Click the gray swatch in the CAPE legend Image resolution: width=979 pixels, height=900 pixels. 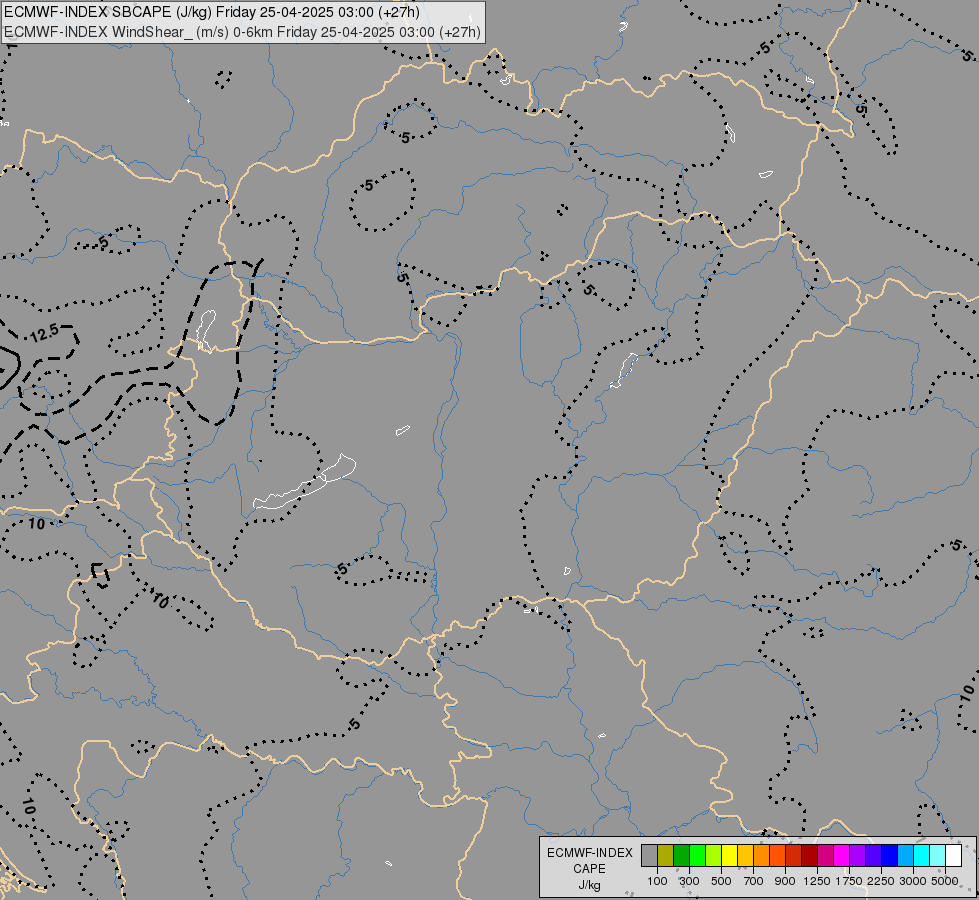point(649,856)
